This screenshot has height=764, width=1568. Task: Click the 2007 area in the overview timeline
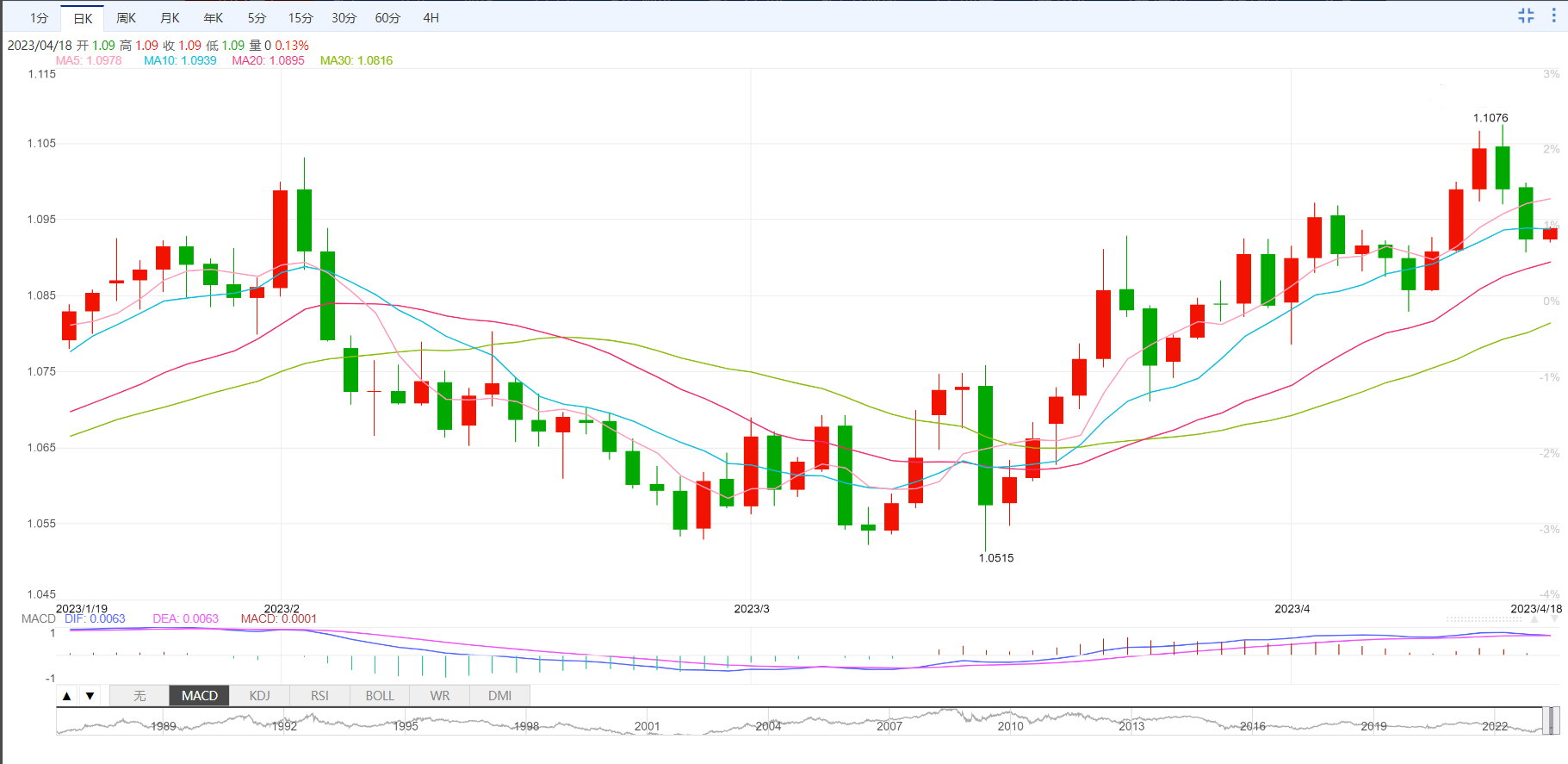(x=889, y=726)
